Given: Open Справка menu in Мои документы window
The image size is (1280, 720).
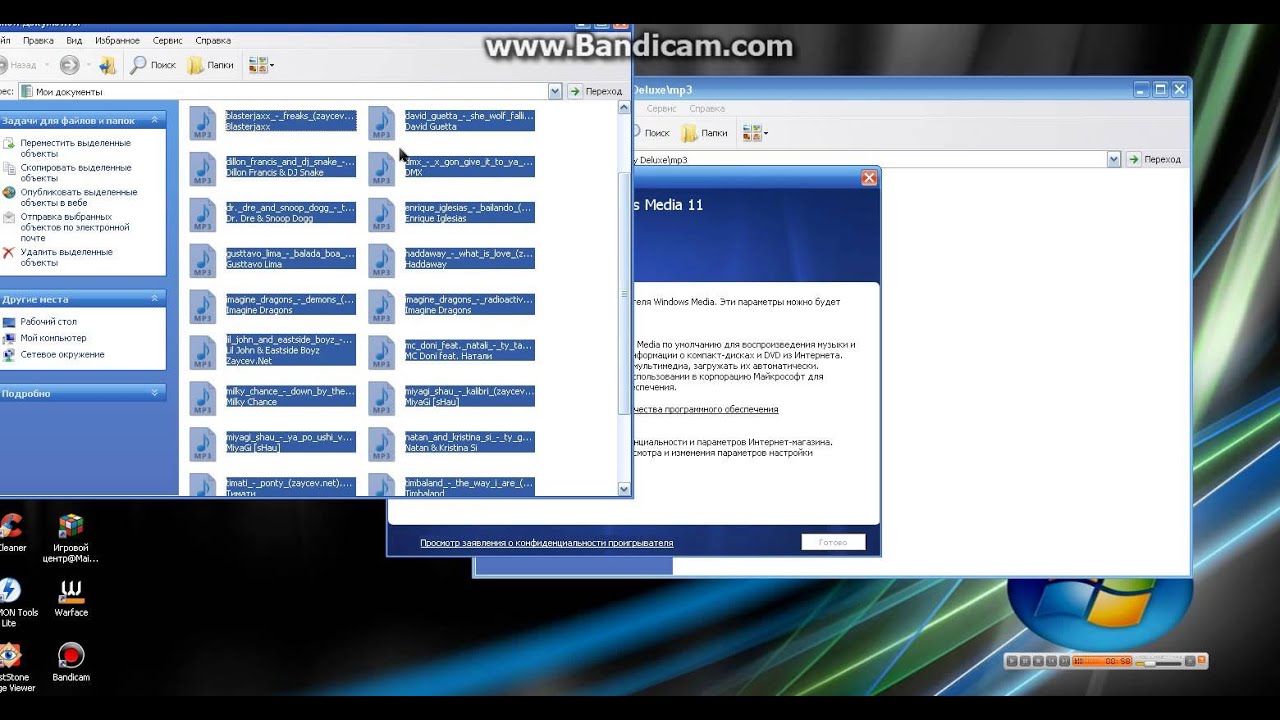Looking at the screenshot, I should 213,41.
